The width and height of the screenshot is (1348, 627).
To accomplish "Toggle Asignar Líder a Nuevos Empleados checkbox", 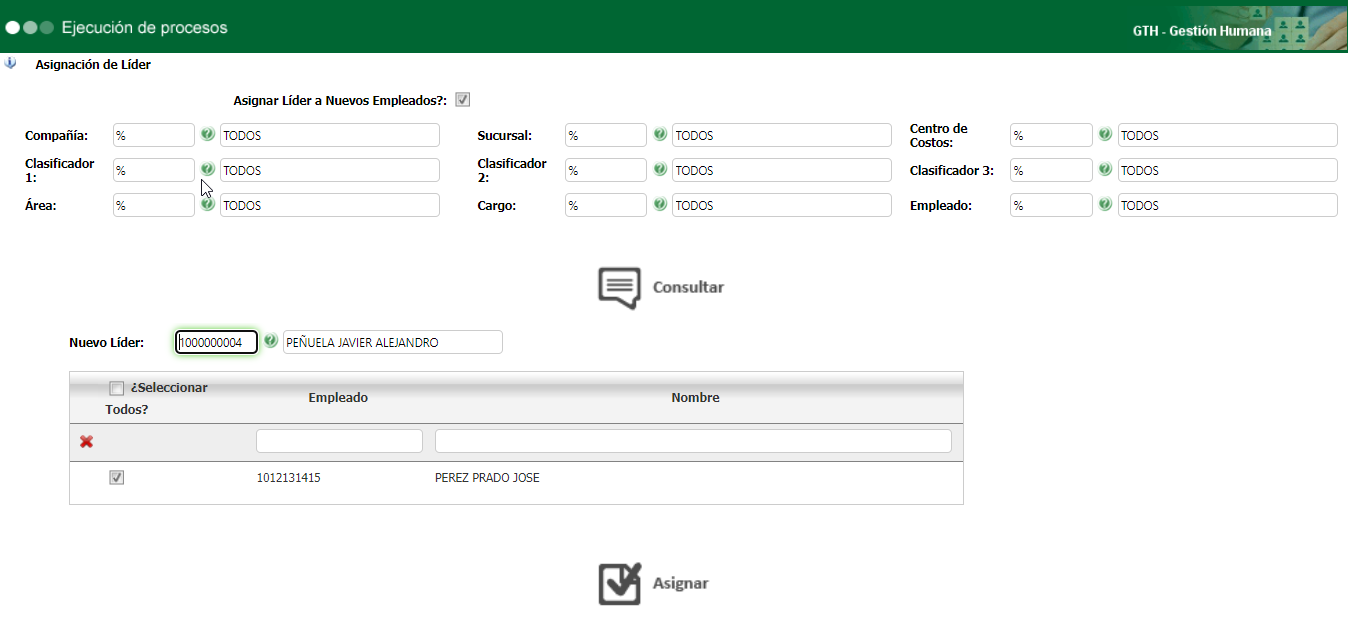I will point(462,100).
